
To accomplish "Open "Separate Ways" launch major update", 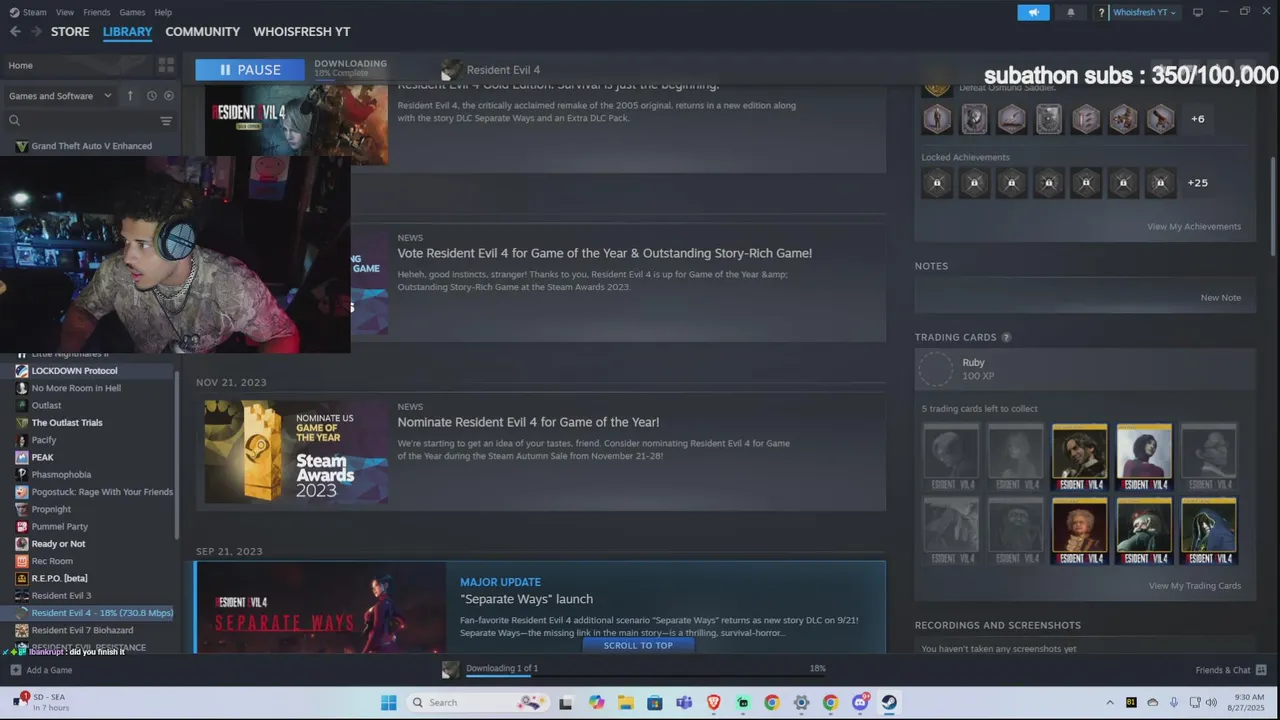I will coord(540,607).
